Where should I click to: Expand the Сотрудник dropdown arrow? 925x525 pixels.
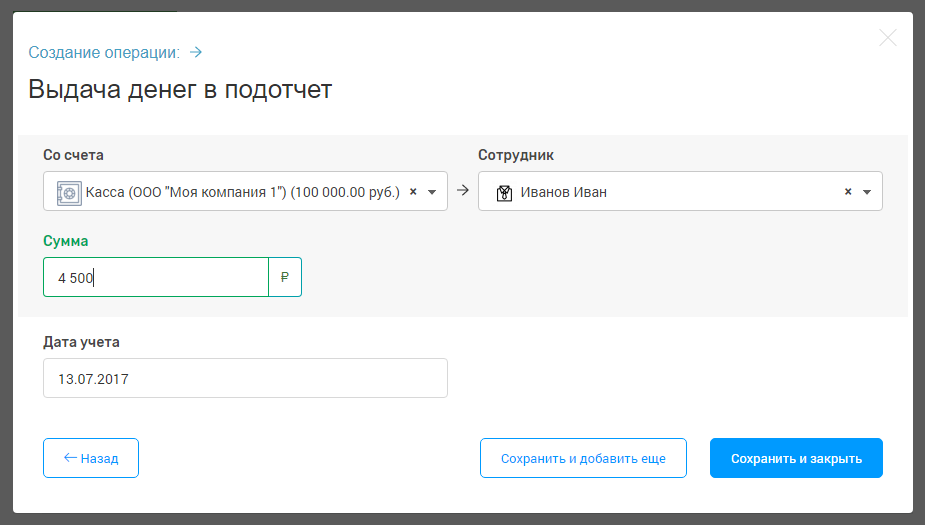click(x=867, y=192)
